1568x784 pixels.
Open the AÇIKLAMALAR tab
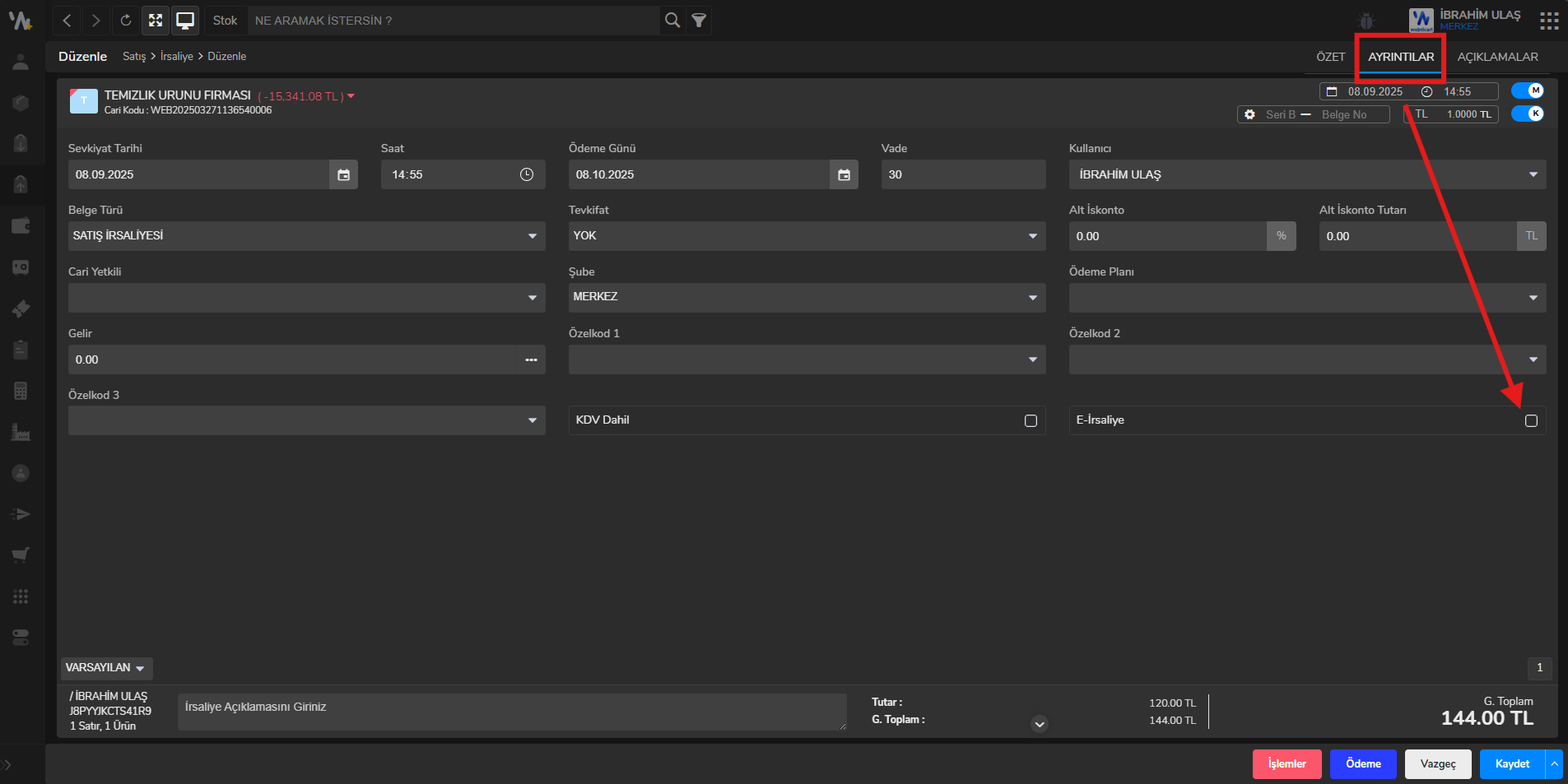pos(1497,57)
